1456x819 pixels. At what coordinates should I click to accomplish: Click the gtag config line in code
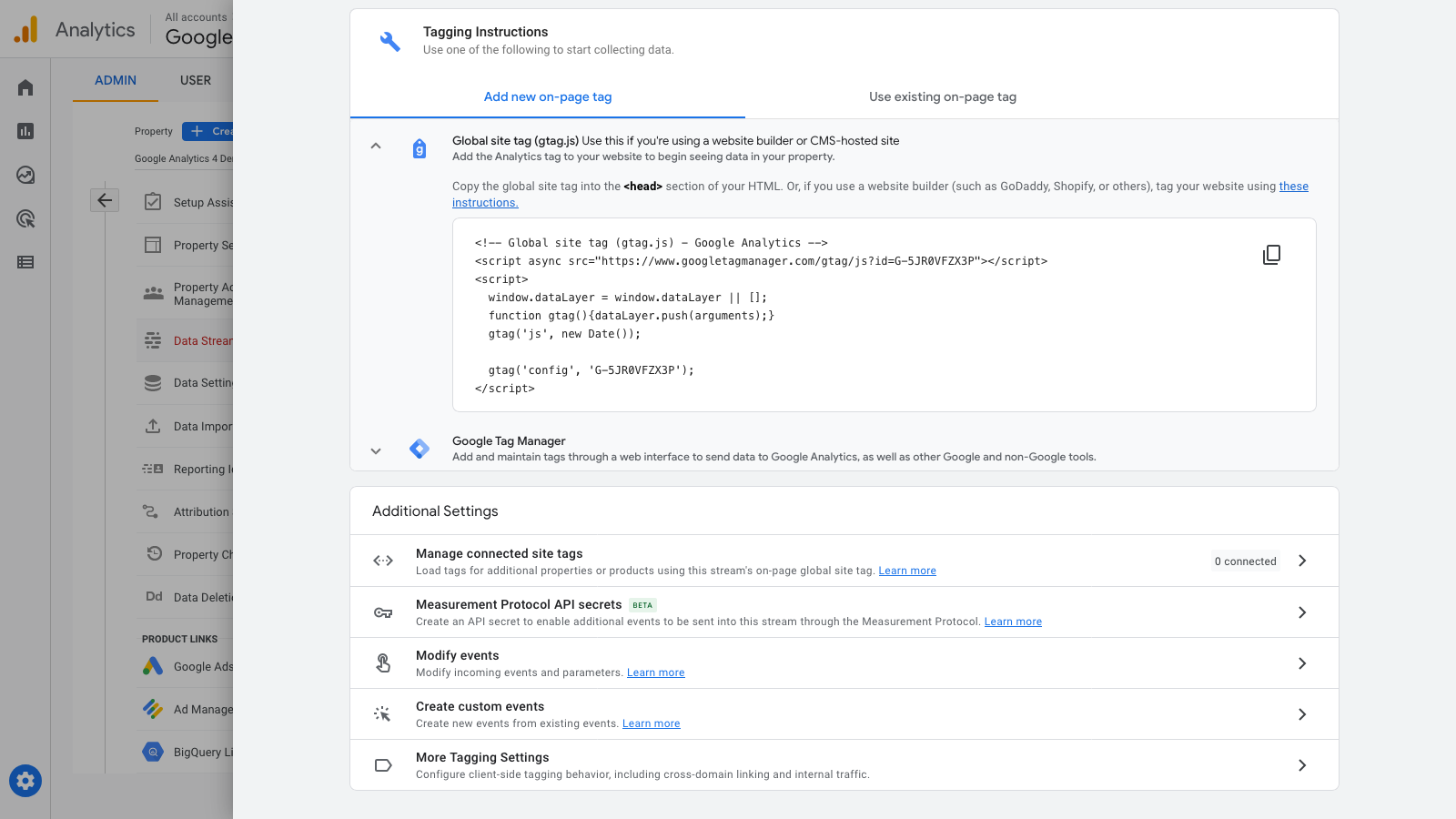591,370
